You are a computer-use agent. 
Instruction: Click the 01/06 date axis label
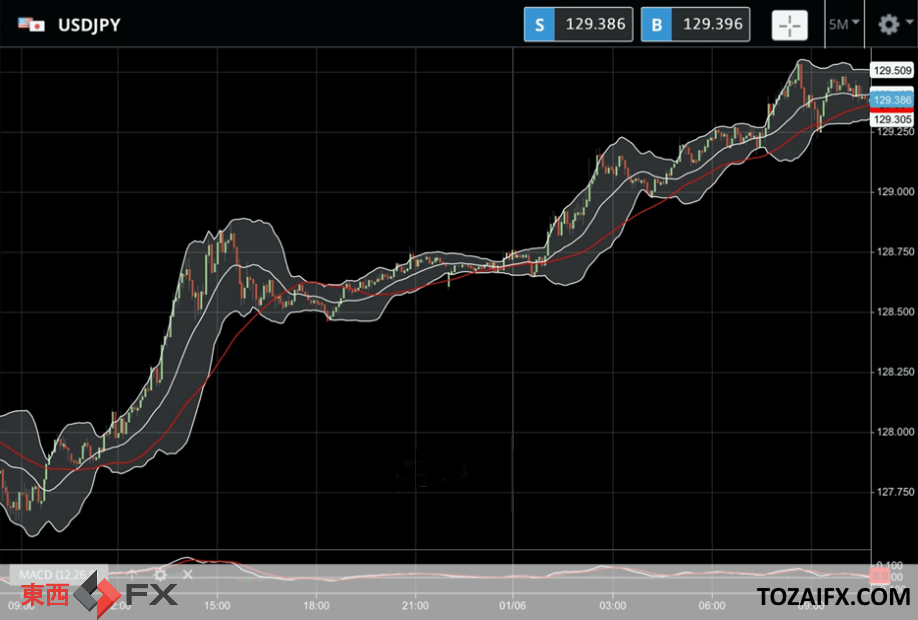(512, 605)
